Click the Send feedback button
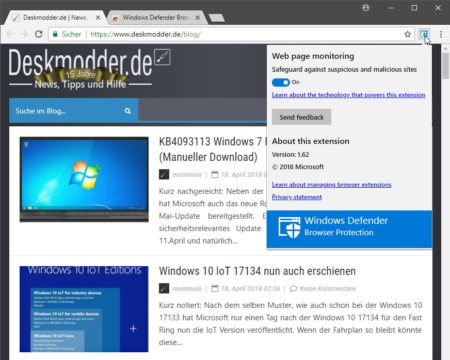Image resolution: width=450 pixels, height=360 pixels. 301,117
